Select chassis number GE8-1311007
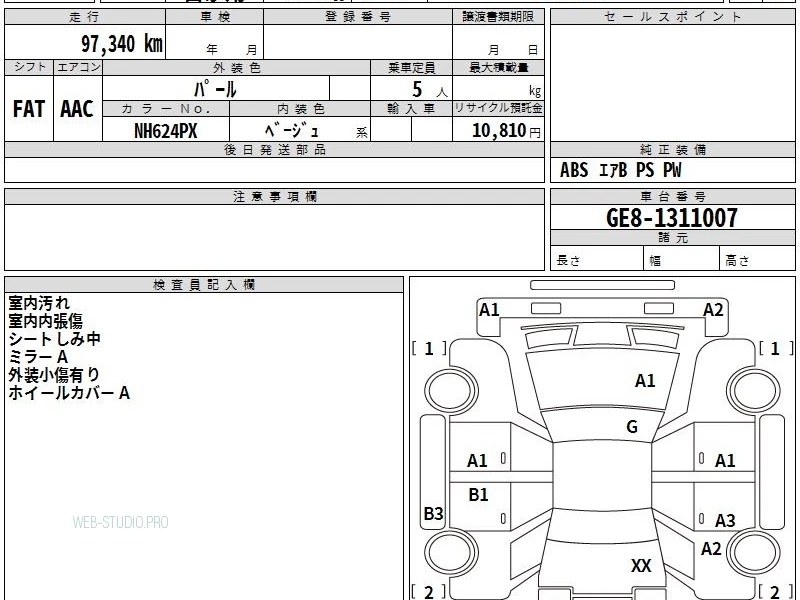This screenshot has height=600, width=800. pyautogui.click(x=672, y=218)
